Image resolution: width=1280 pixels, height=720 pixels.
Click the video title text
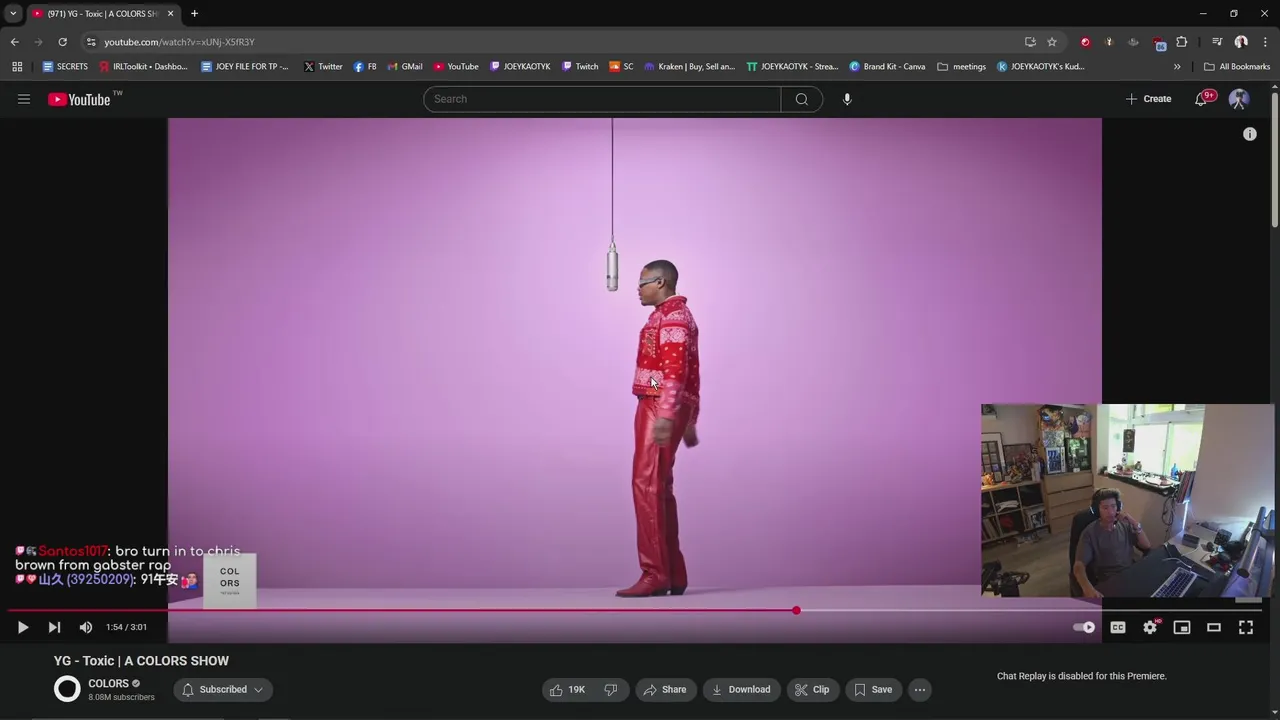[x=141, y=661]
